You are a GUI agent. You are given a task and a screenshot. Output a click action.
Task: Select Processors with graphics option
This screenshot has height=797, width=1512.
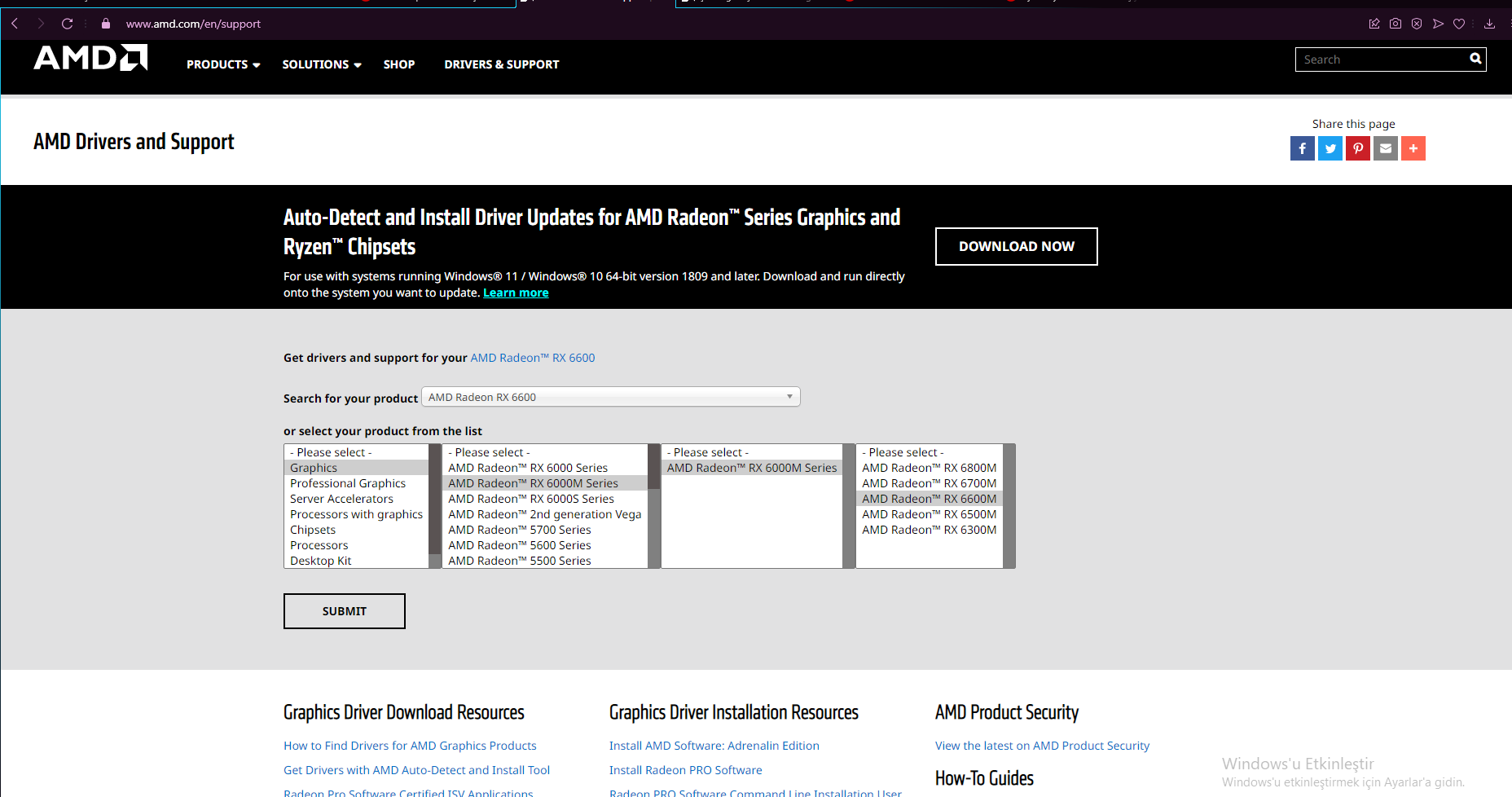coord(356,514)
